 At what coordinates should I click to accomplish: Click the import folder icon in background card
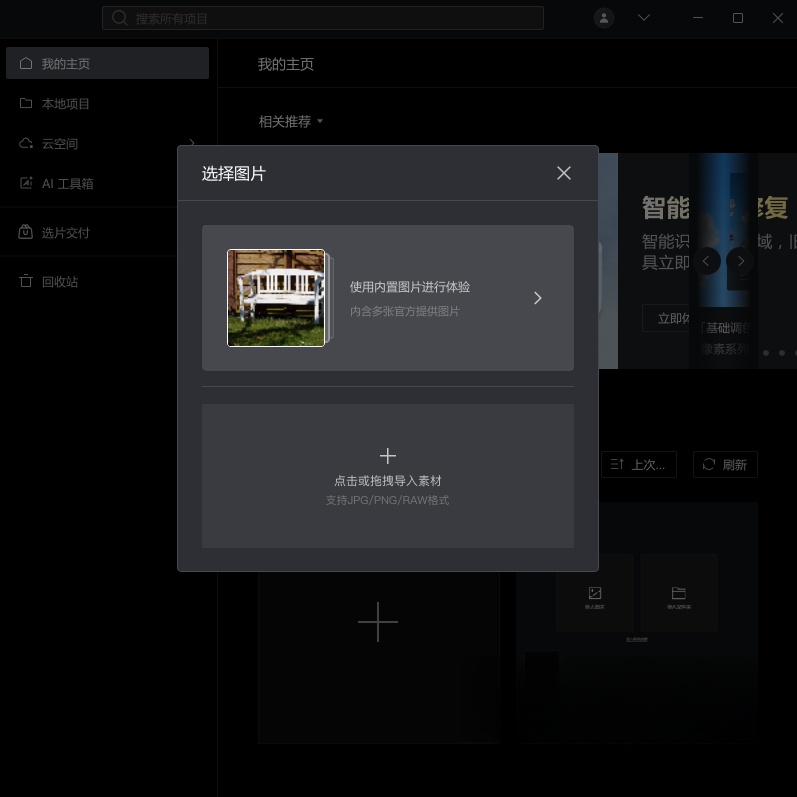coord(679,593)
